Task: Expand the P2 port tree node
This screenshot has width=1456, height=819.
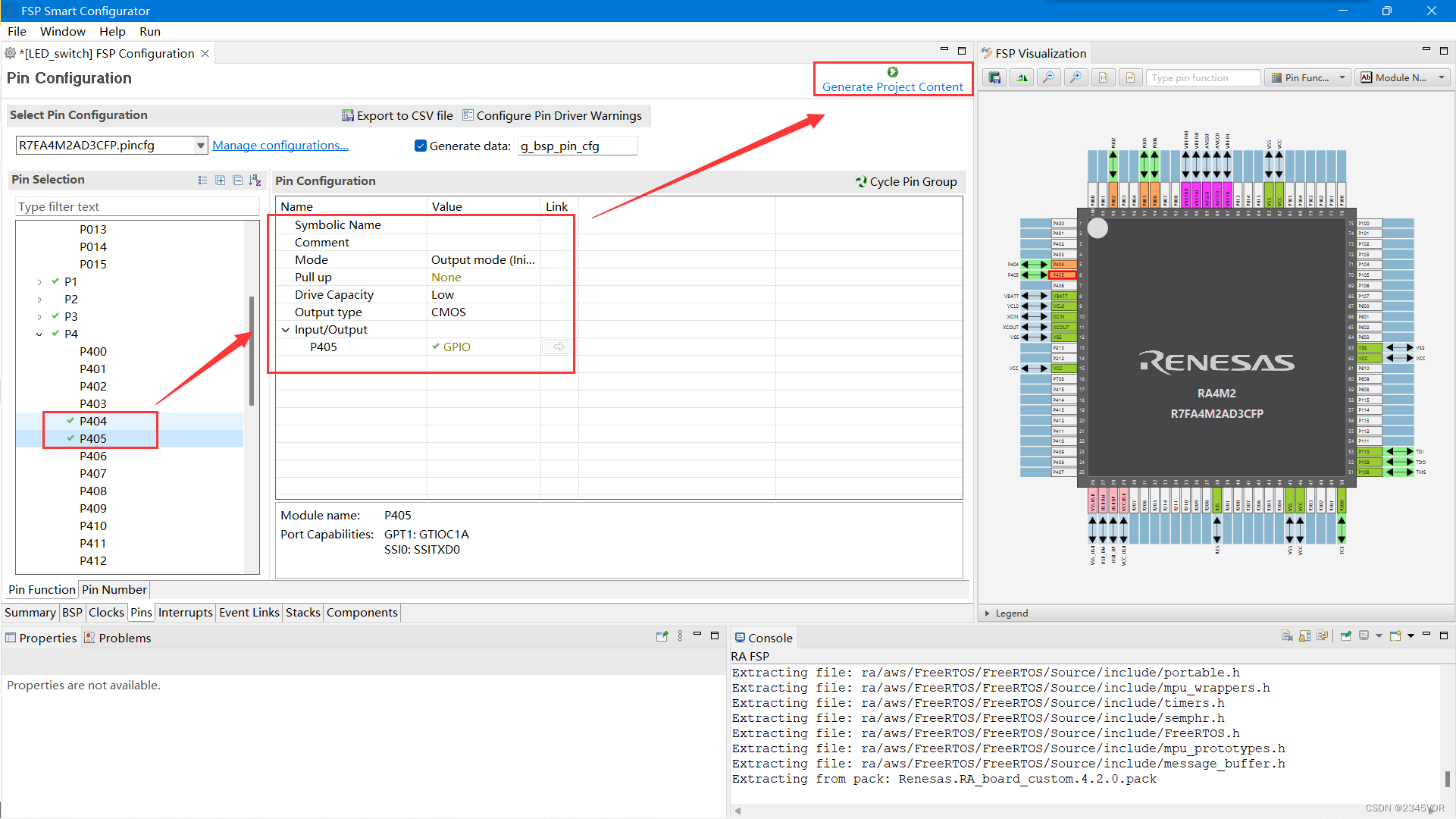Action: coord(39,300)
